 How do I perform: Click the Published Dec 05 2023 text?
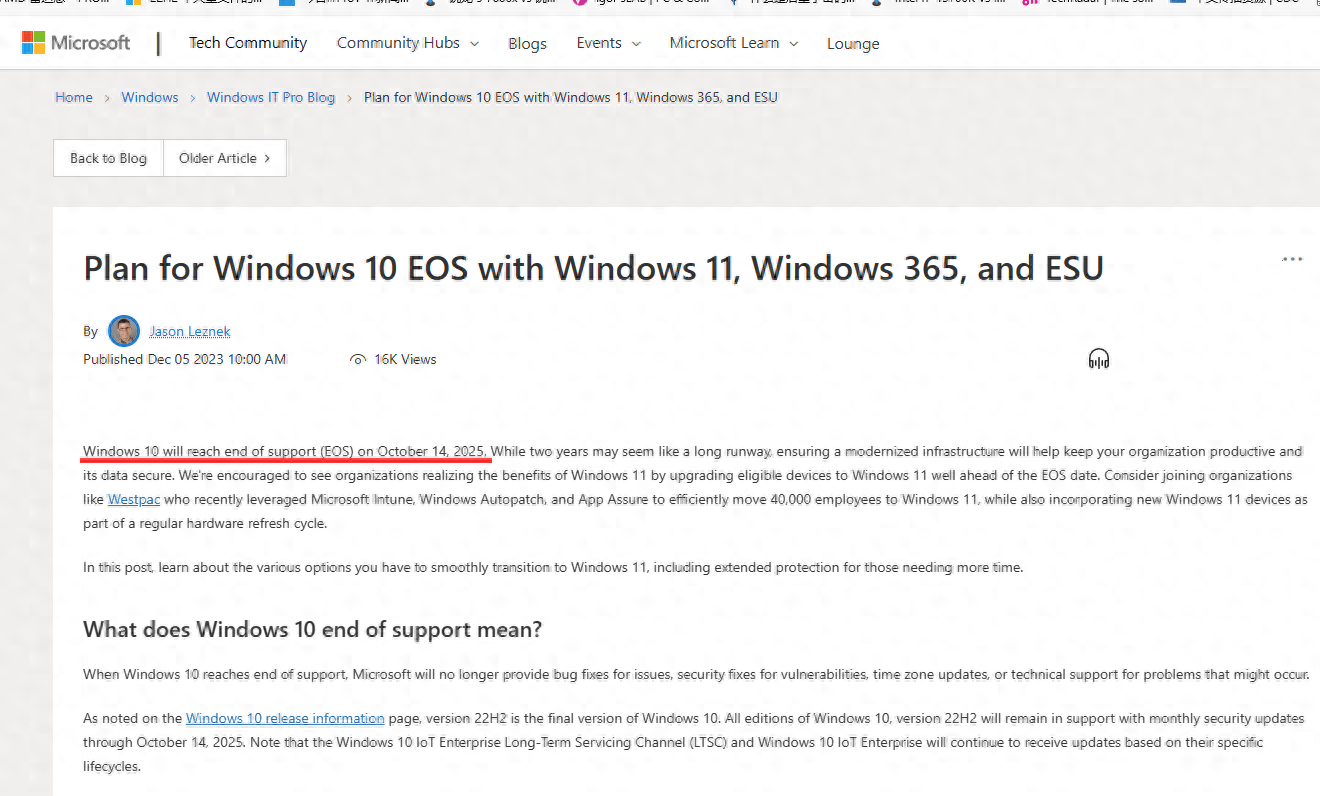(x=185, y=359)
